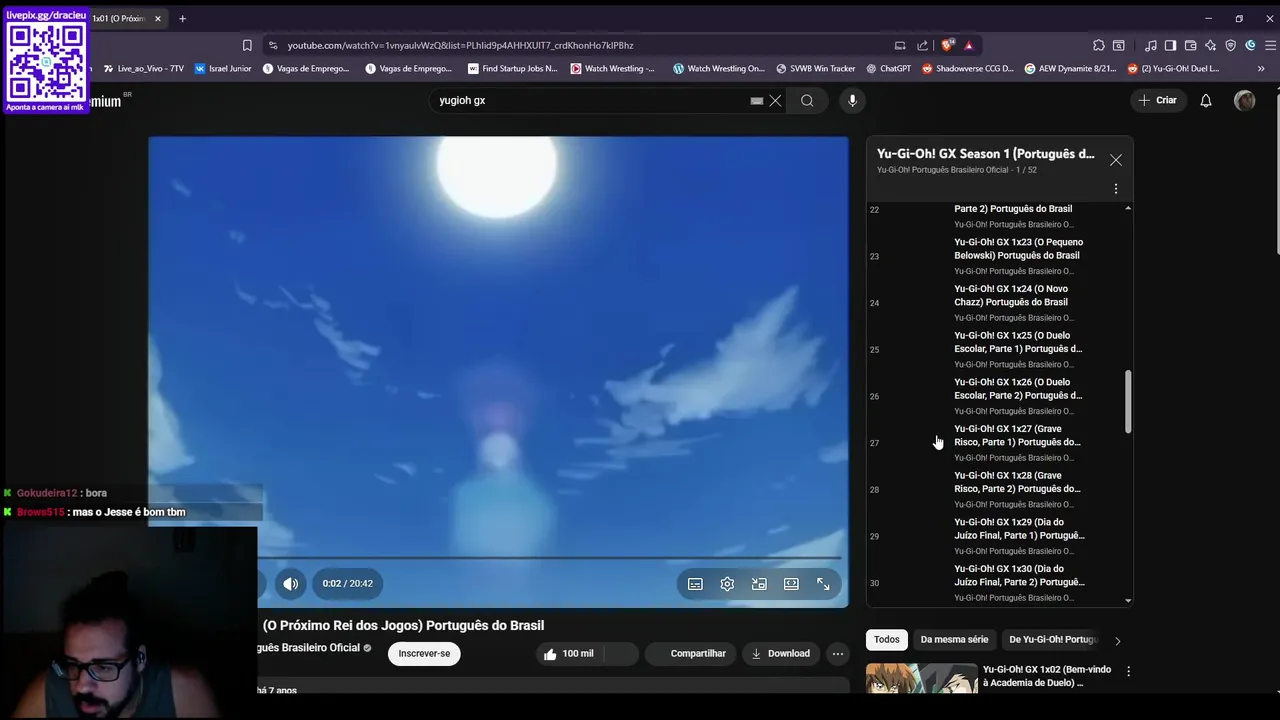This screenshot has width=1280, height=720.
Task: Click the Compartilhar button
Action: pos(690,654)
